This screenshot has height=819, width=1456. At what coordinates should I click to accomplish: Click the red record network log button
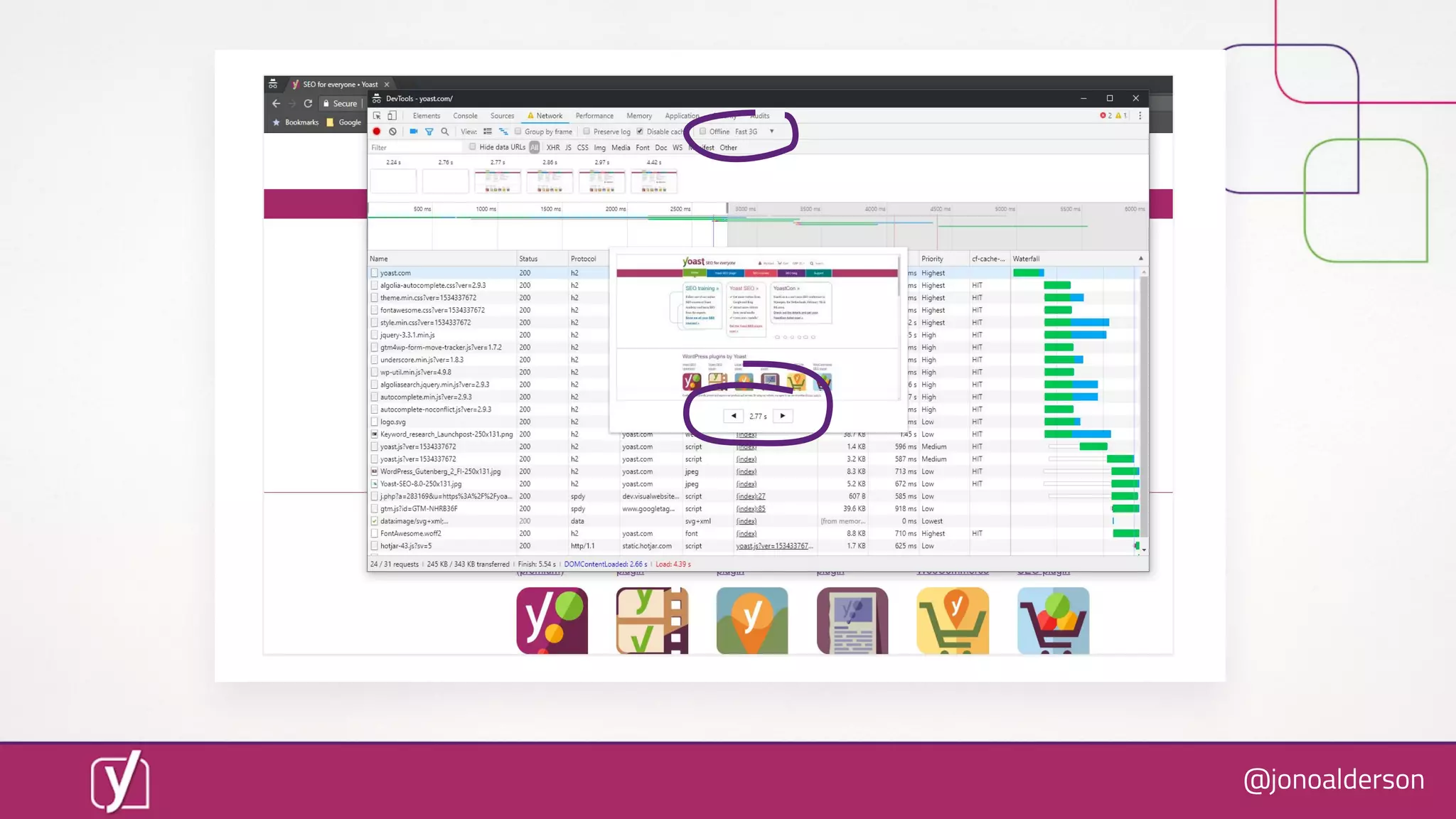coord(377,132)
